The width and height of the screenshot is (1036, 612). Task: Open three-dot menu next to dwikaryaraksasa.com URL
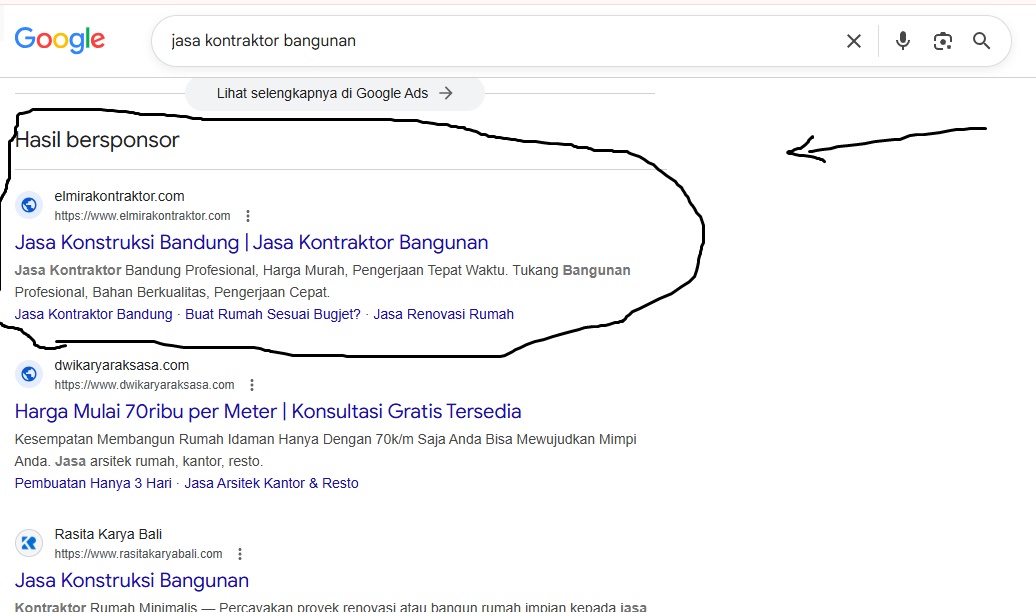pyautogui.click(x=252, y=385)
